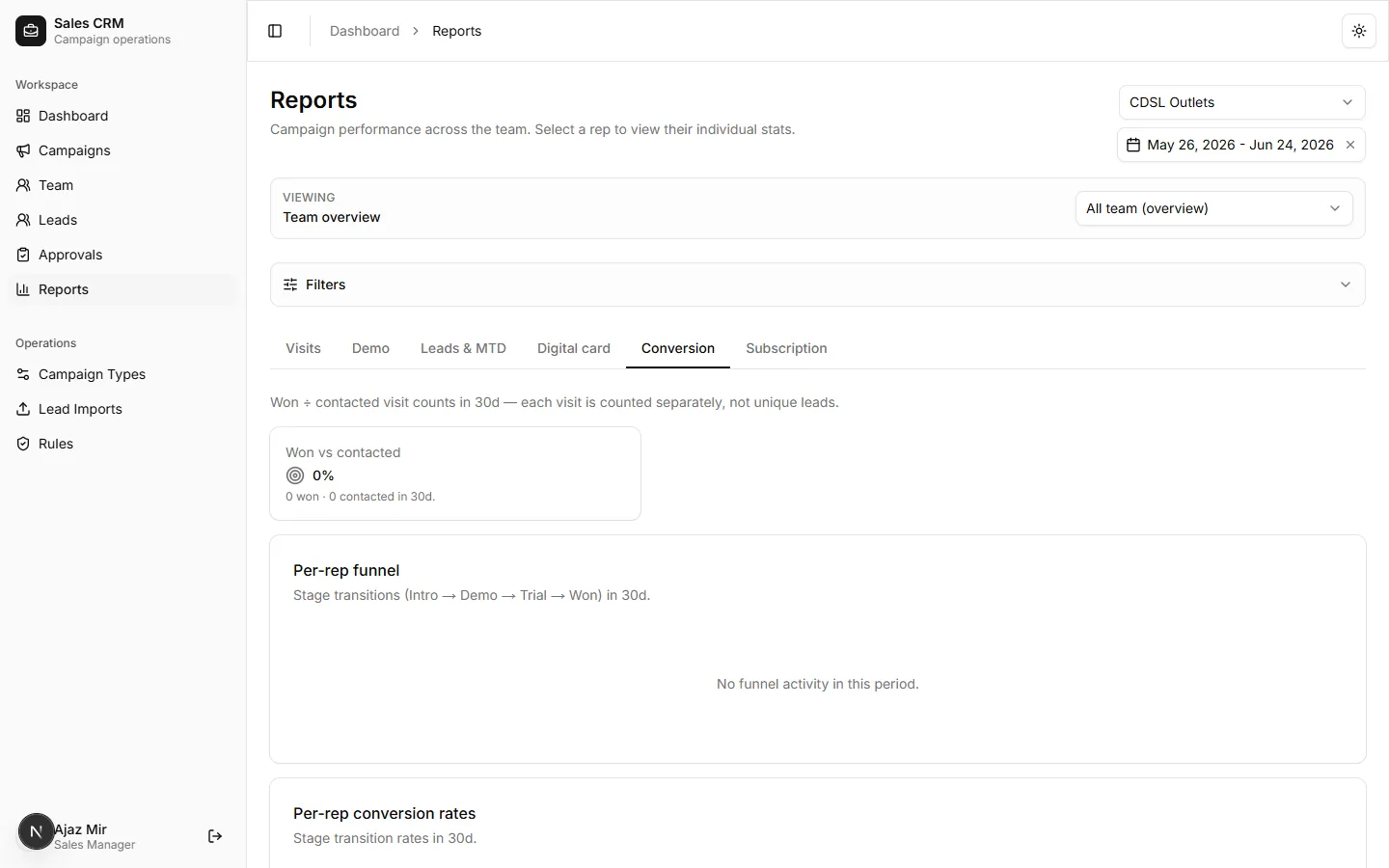The image size is (1389, 868).
Task: Click the Campaigns megaphone icon
Action: (23, 150)
